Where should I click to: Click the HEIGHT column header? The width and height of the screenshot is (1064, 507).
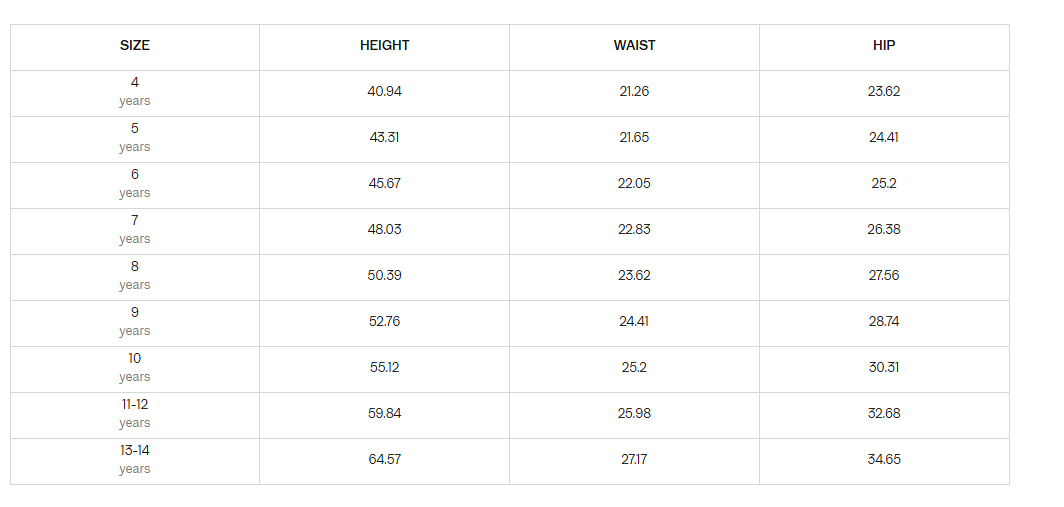[x=384, y=45]
